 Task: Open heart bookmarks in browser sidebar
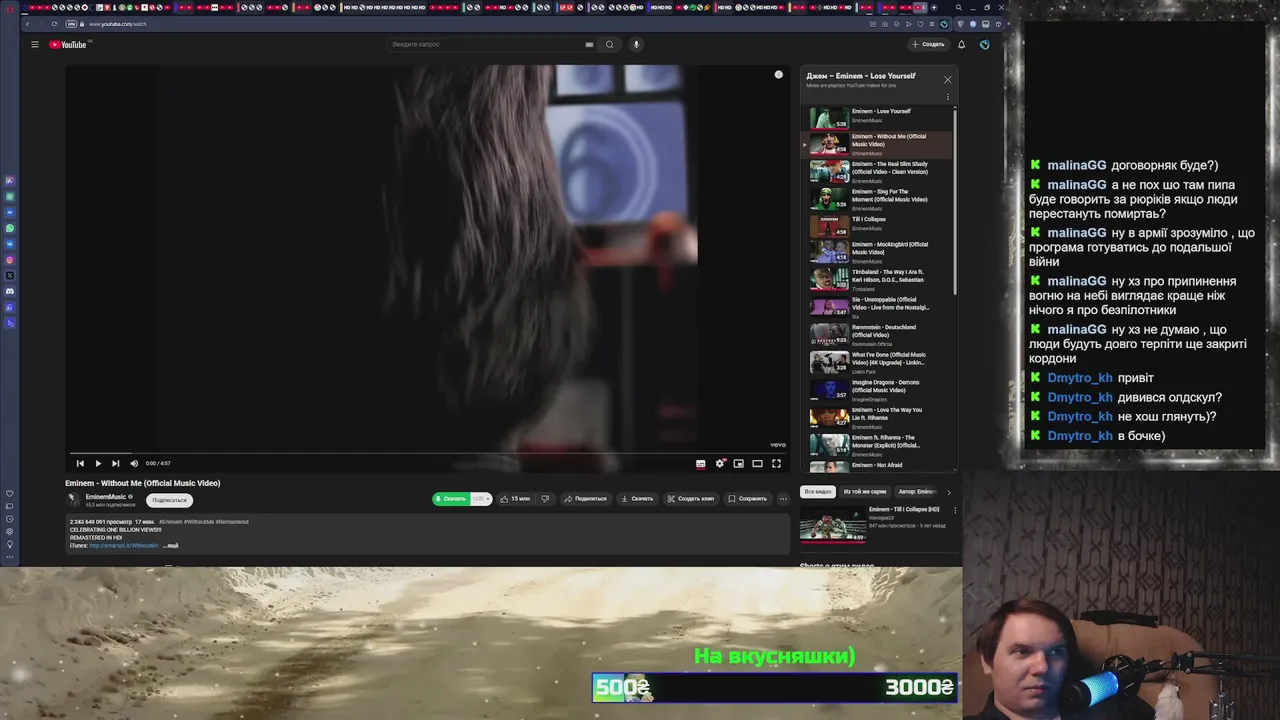(x=10, y=493)
